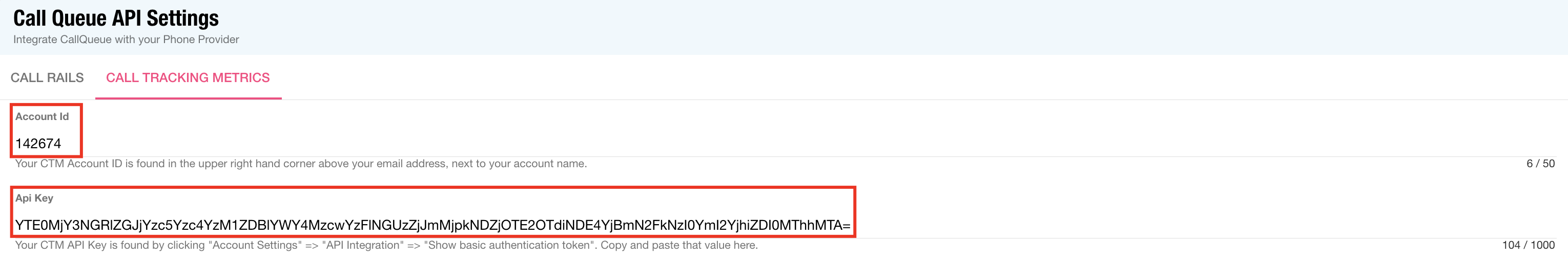The width and height of the screenshot is (1568, 278).
Task: Click 'Copy and paste that value here' text
Action: (678, 245)
